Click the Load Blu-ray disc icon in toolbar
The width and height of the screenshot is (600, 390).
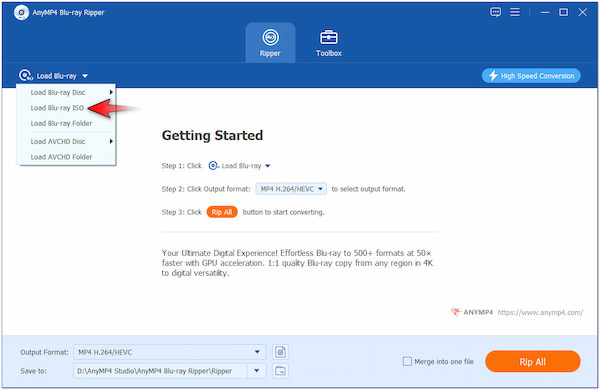tap(26, 75)
